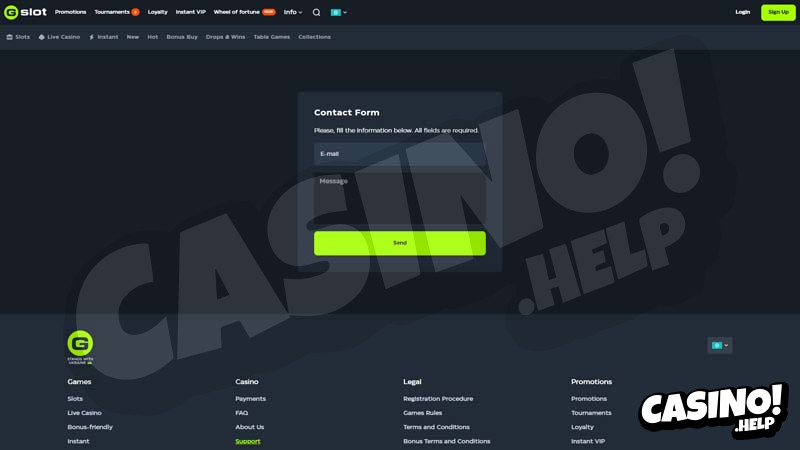
Task: Open Terms and Conditions link
Action: [436, 427]
